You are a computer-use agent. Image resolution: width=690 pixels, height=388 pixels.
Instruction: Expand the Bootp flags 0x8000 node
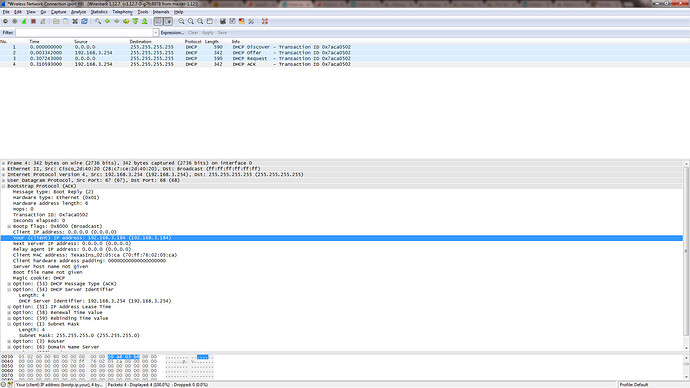9,226
